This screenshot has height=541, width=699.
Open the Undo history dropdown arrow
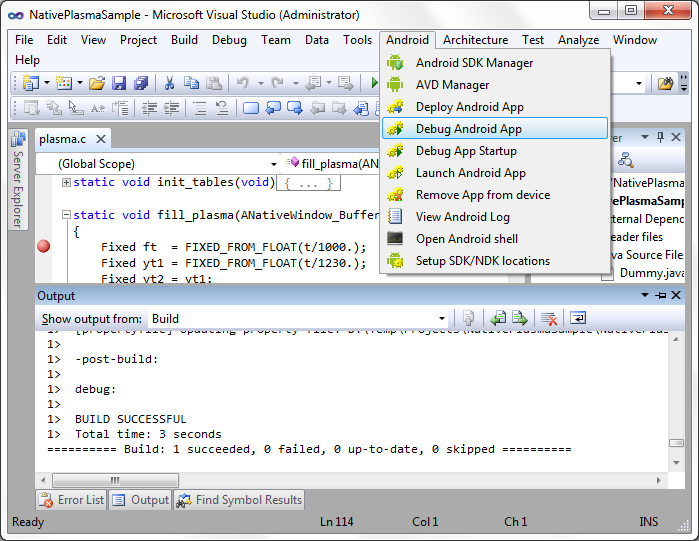[x=261, y=83]
